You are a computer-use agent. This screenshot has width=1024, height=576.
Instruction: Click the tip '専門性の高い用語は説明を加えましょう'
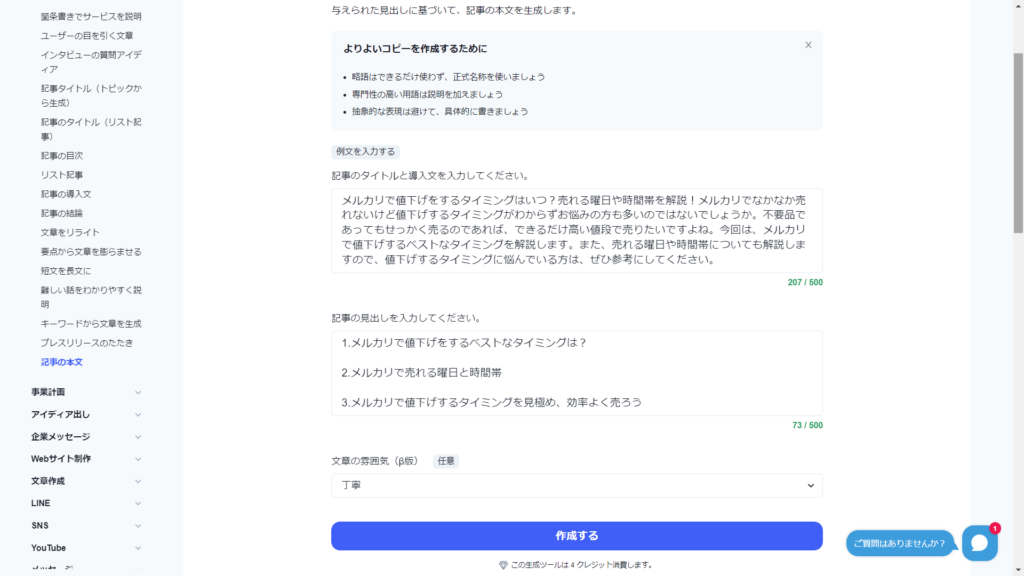pyautogui.click(x=427, y=94)
